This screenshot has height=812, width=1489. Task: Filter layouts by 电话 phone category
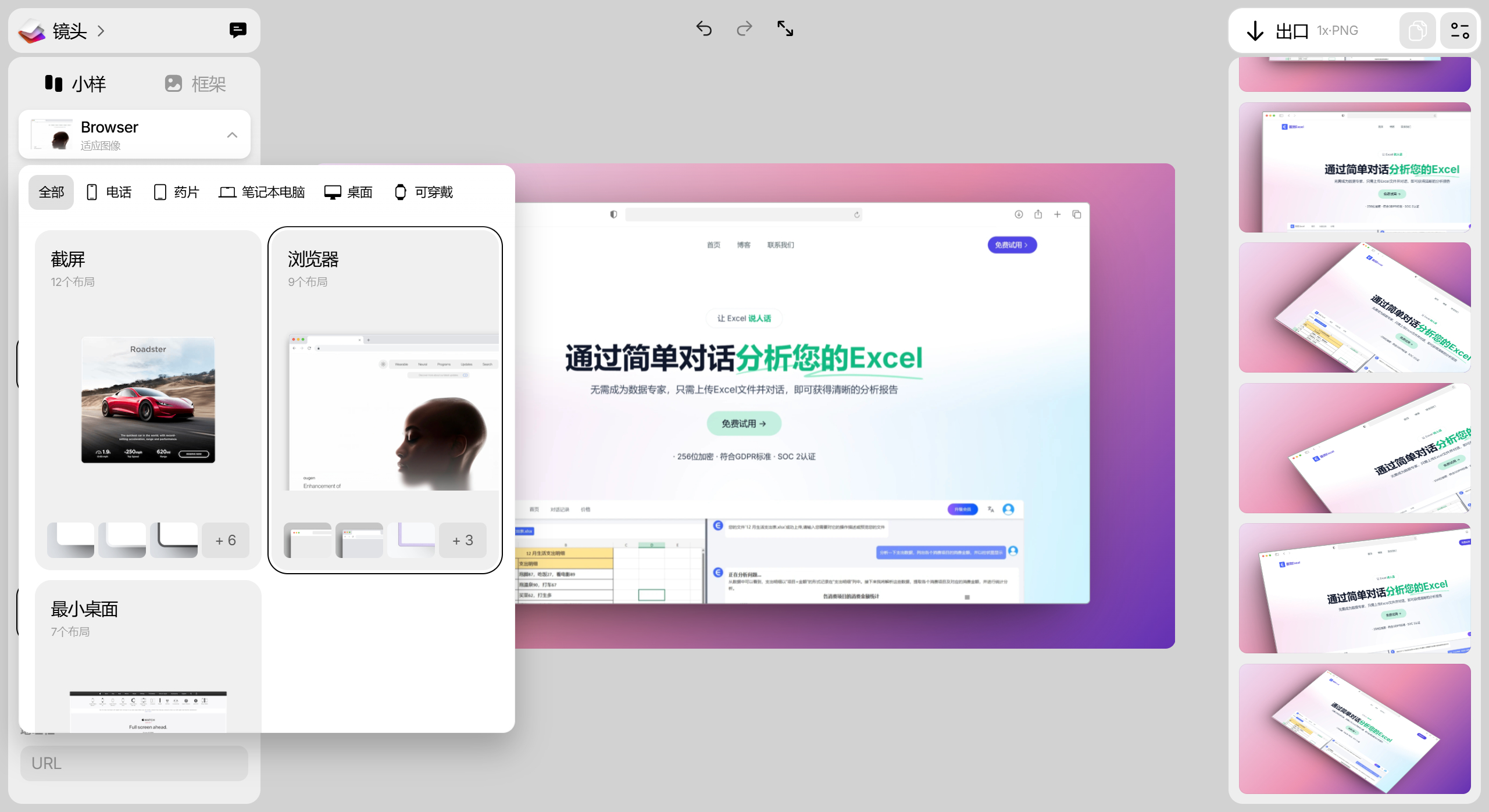pos(109,192)
